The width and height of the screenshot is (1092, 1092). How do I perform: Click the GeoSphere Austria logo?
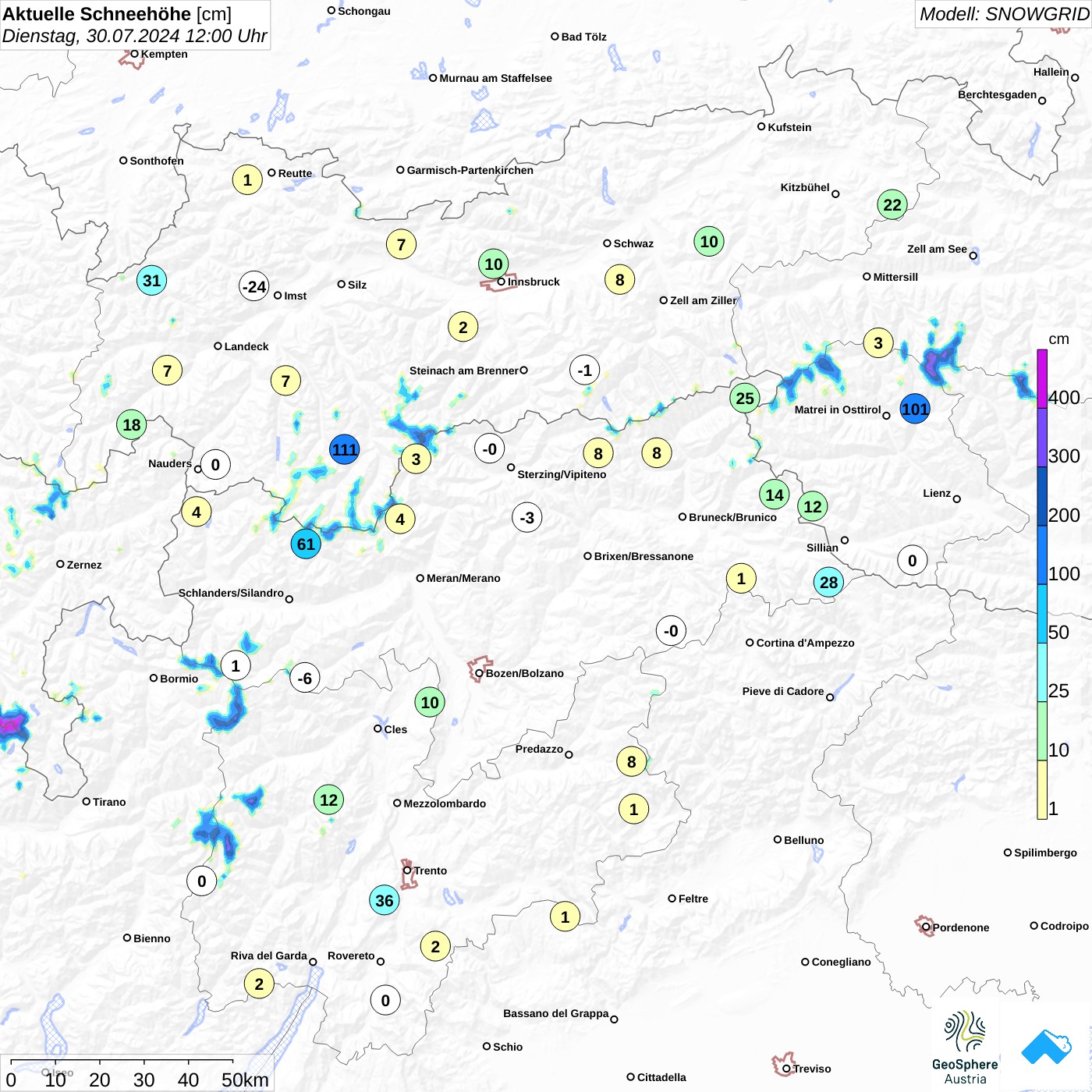[x=965, y=1048]
